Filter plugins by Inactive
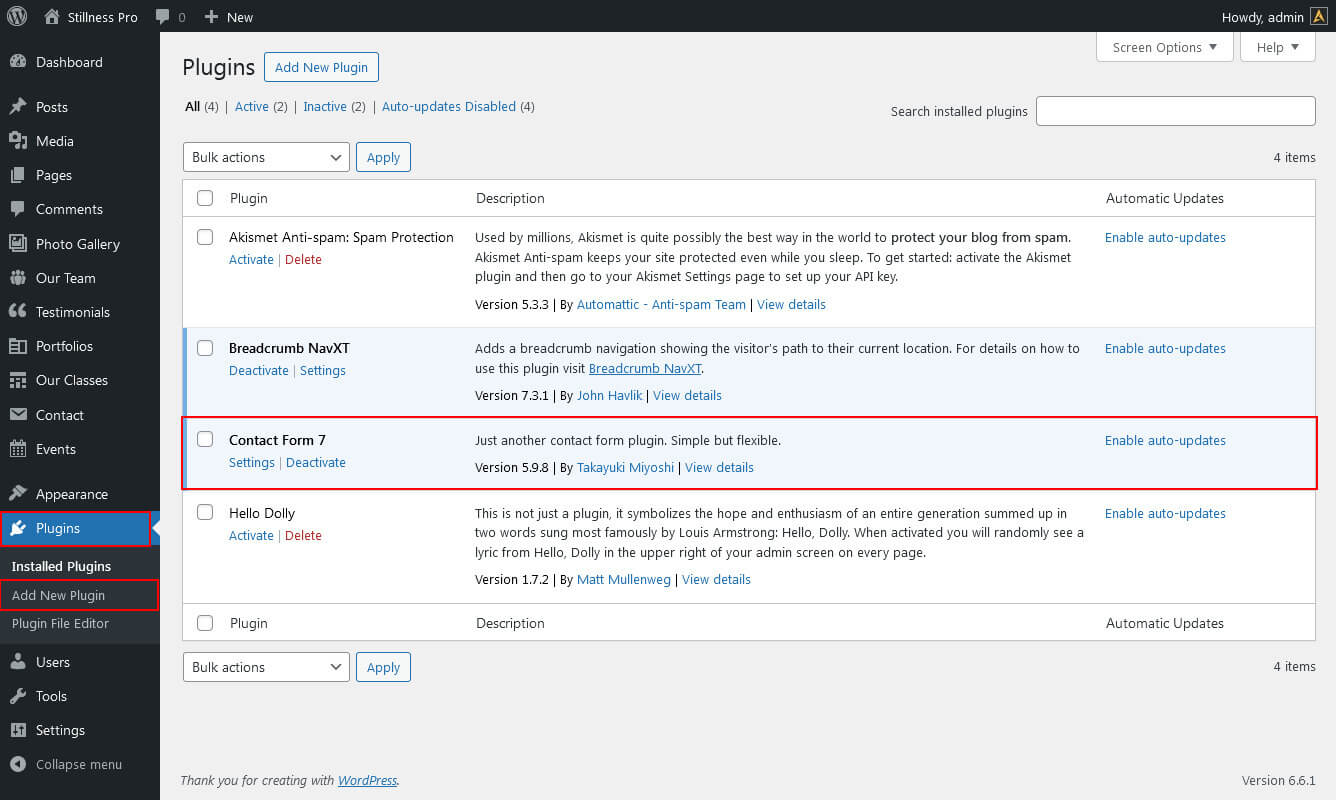This screenshot has width=1336, height=800. pos(325,106)
